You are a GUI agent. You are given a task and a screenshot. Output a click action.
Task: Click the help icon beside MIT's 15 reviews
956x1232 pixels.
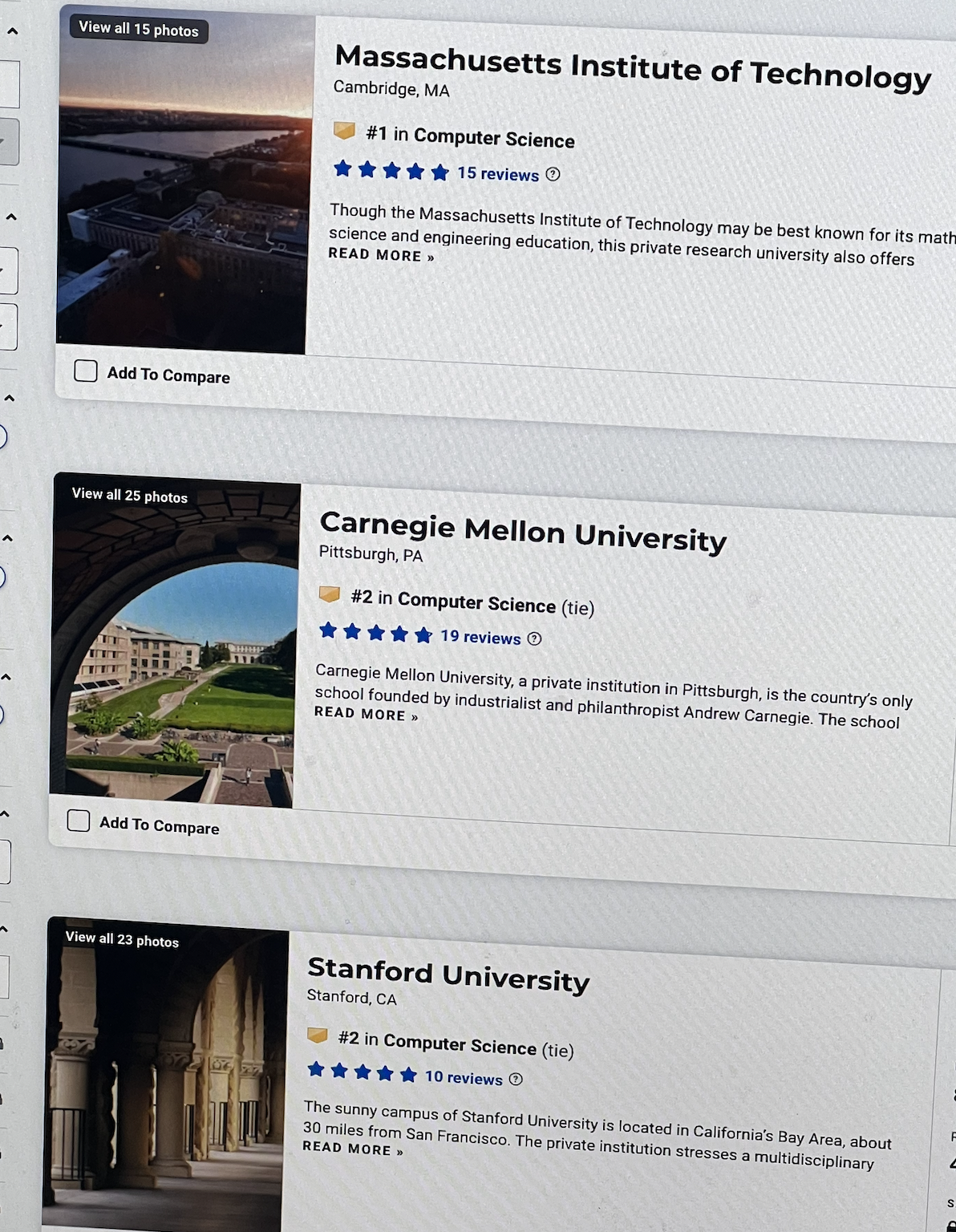(x=553, y=174)
